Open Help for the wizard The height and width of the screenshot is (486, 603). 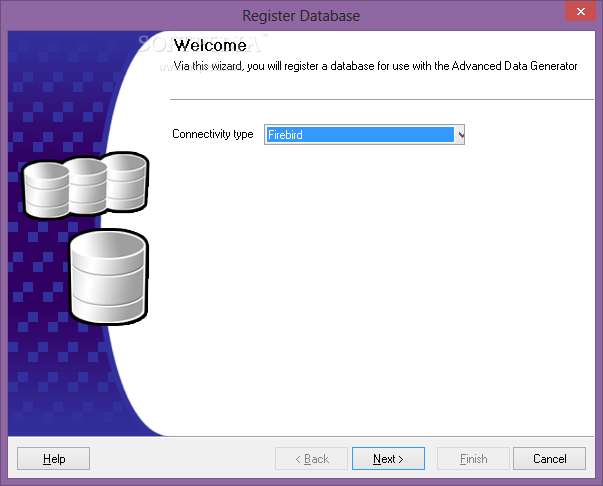(x=53, y=459)
